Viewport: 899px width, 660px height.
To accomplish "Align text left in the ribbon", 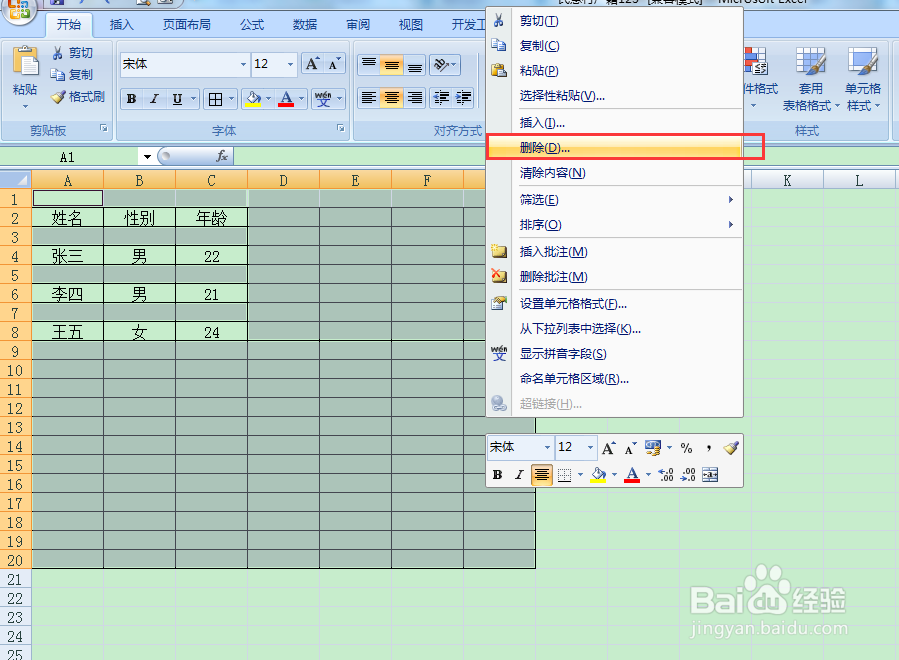I will tap(369, 98).
